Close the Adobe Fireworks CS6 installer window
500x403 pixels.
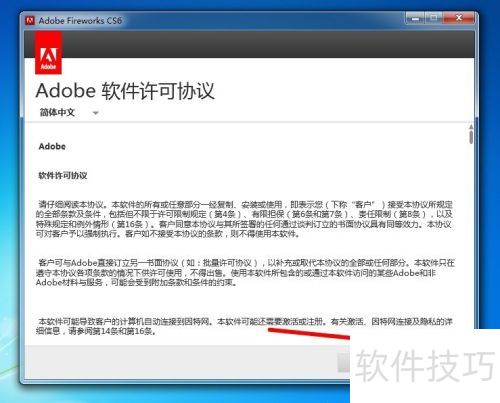459,18
